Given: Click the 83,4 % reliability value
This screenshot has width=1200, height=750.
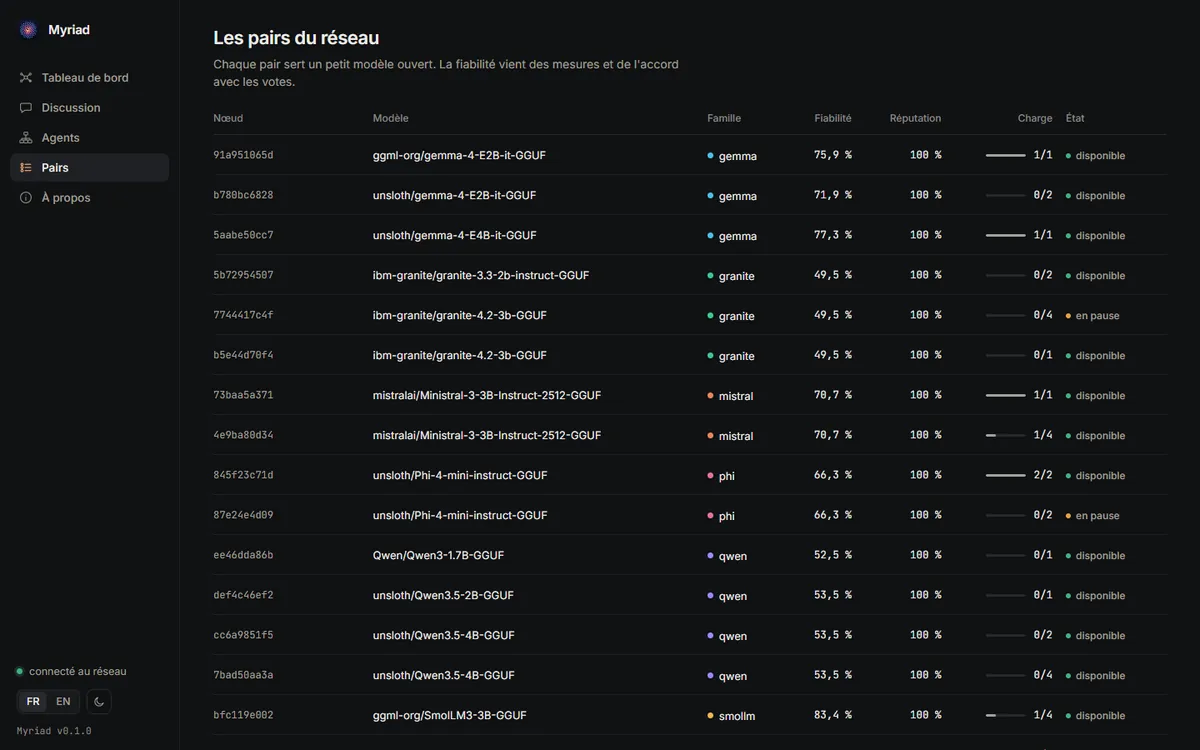Looking at the screenshot, I should point(833,715).
